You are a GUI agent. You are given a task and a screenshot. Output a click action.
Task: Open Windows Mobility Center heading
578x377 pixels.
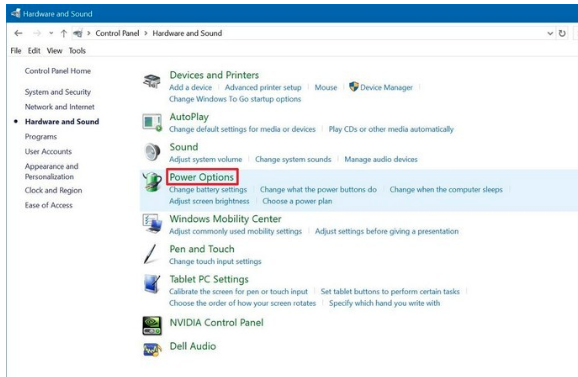(x=226, y=219)
